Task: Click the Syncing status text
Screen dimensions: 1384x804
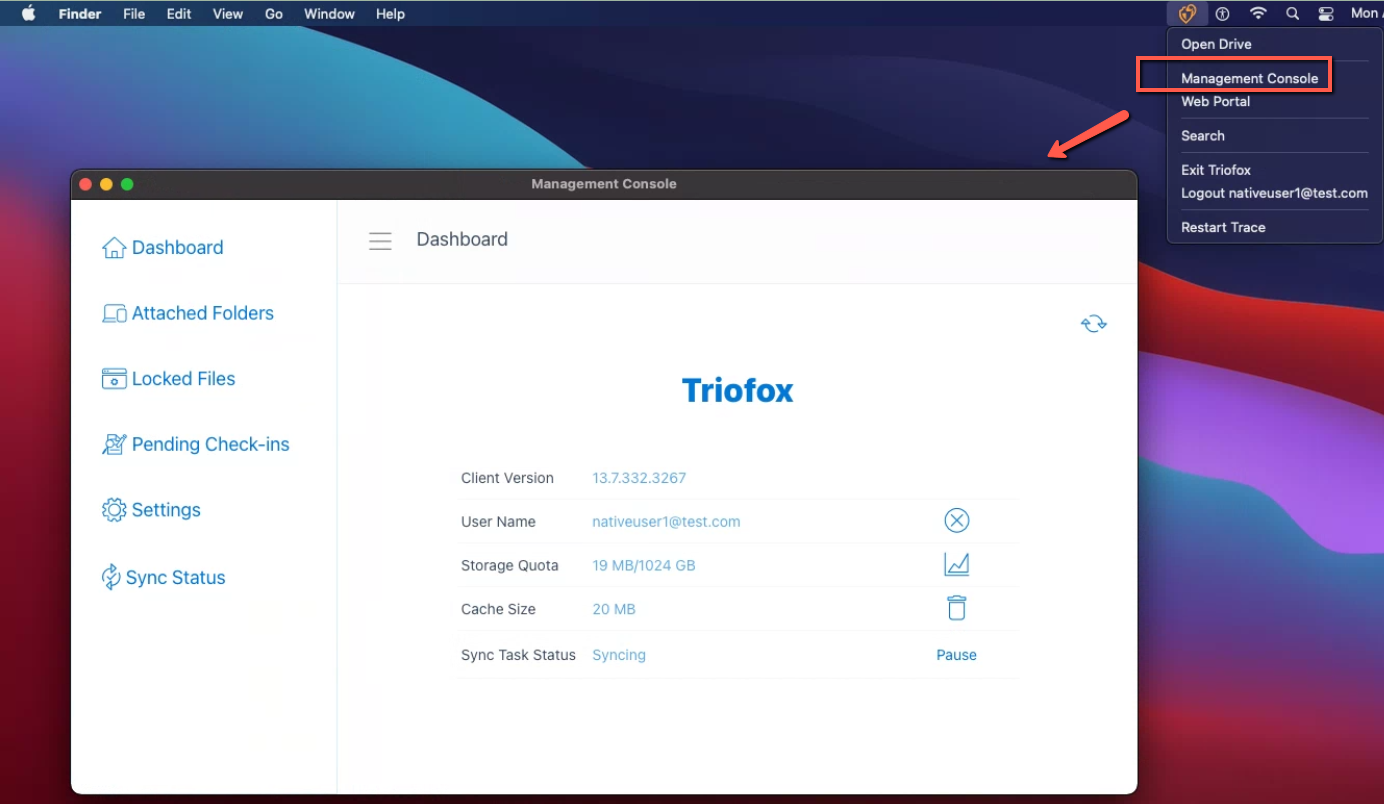Action: pos(619,655)
